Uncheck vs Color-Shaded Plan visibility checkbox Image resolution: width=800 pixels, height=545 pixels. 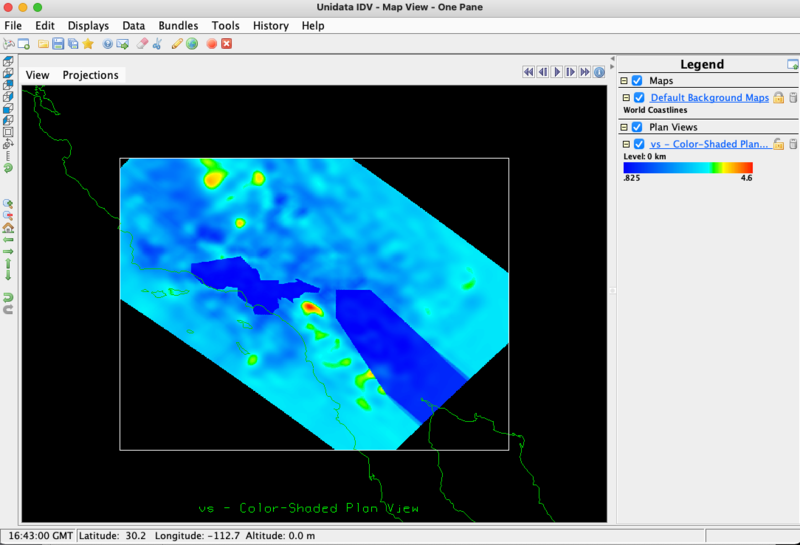click(x=639, y=144)
